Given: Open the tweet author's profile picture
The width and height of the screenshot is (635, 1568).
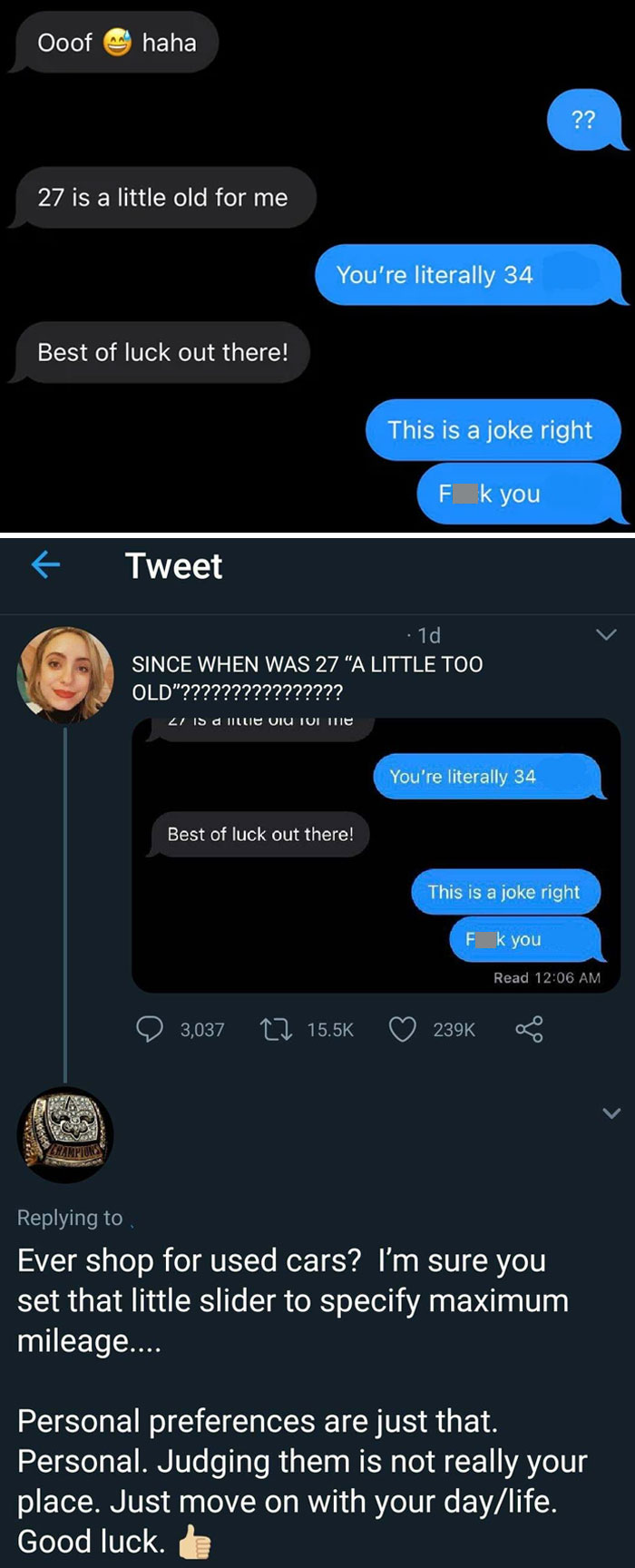Looking at the screenshot, I should 65,674.
